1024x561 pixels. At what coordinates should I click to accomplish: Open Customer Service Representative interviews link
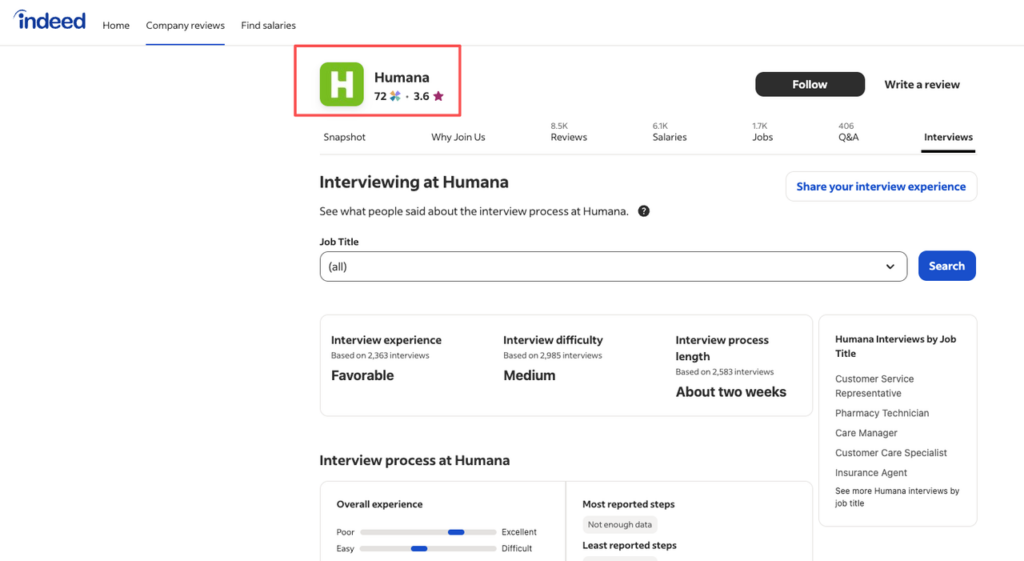(x=874, y=386)
